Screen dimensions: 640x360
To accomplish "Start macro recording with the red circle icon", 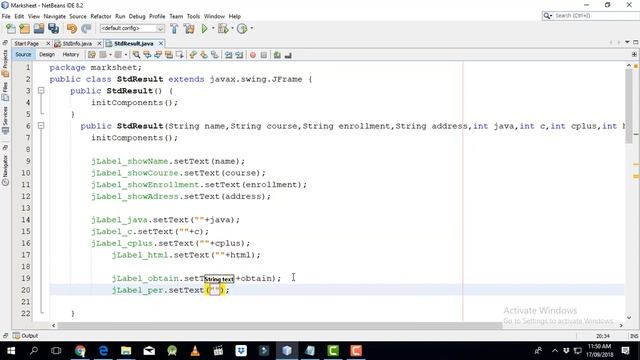I will tap(253, 55).
